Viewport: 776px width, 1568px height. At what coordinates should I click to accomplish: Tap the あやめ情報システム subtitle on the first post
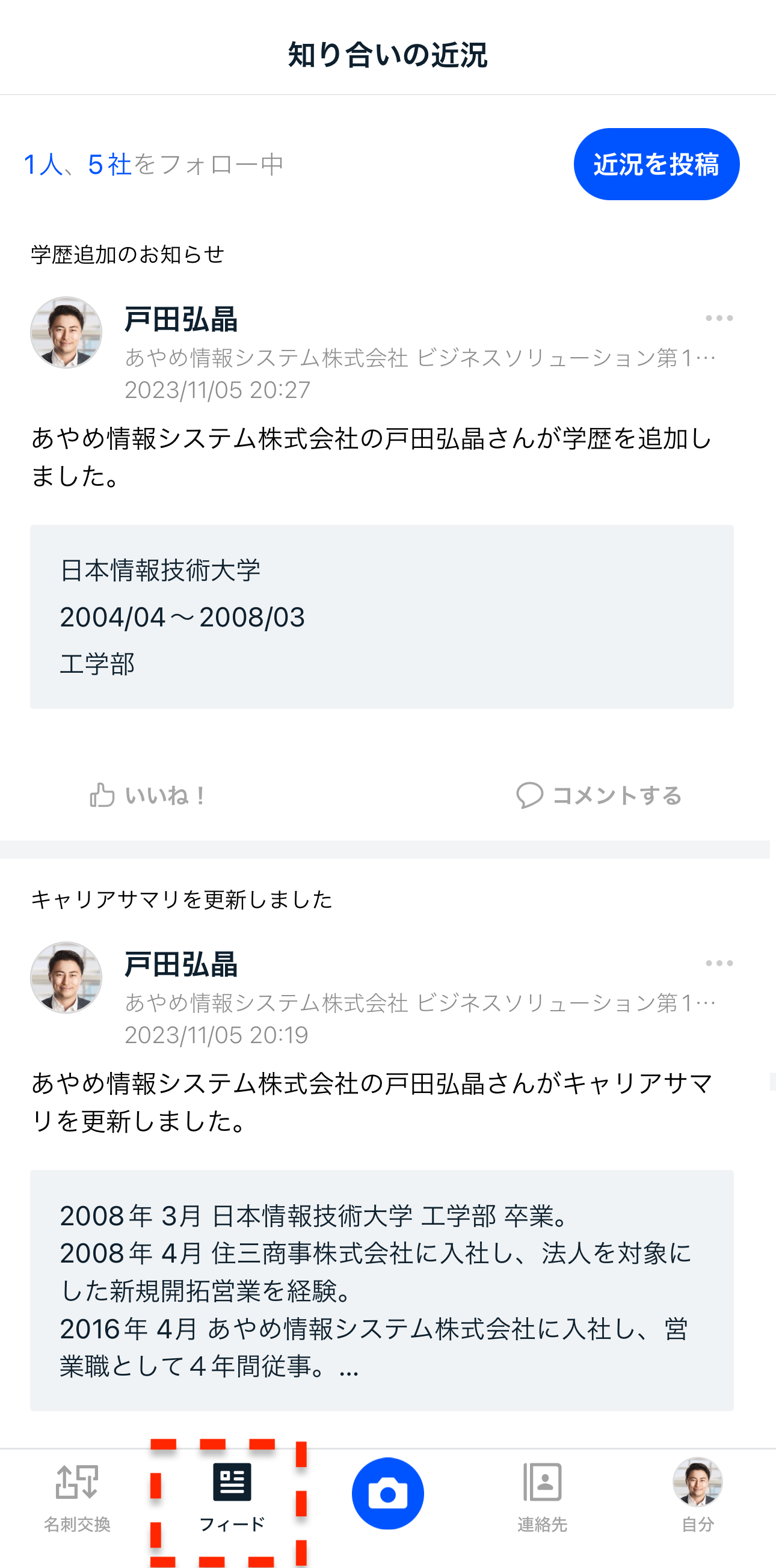(x=419, y=358)
